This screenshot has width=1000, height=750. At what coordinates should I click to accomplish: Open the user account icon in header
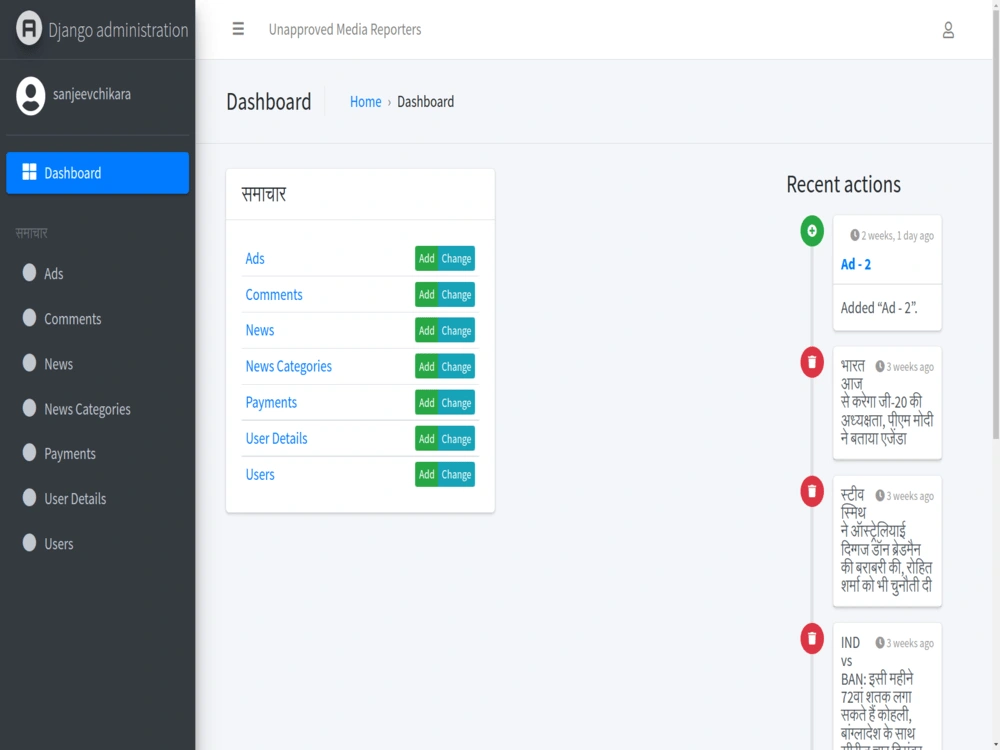tap(948, 30)
